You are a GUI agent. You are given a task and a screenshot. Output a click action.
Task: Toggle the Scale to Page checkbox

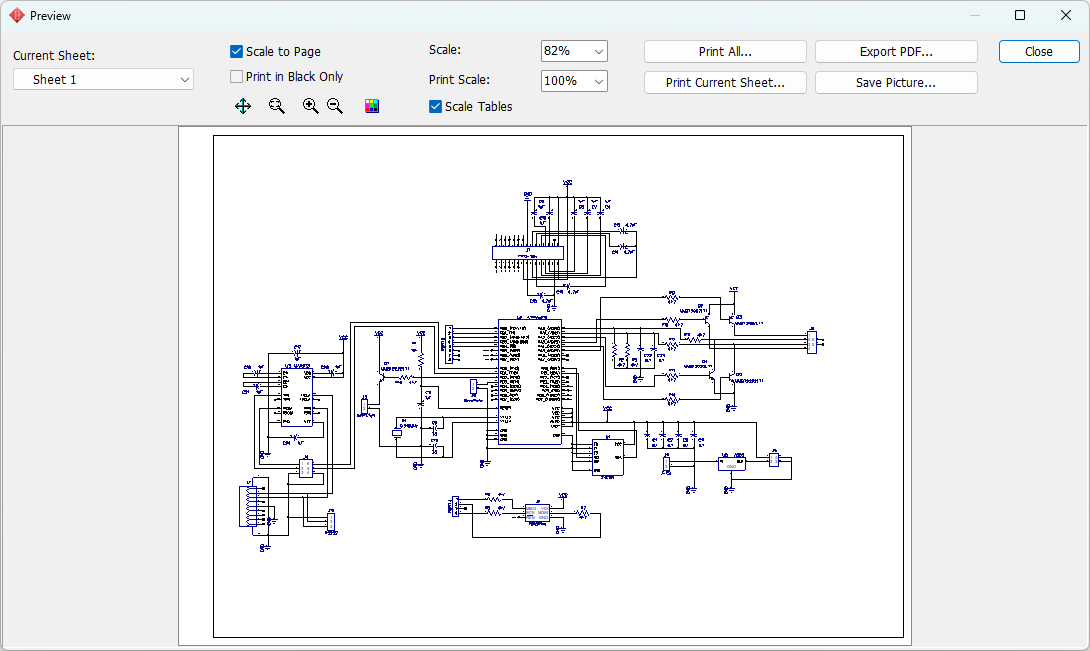pos(236,51)
